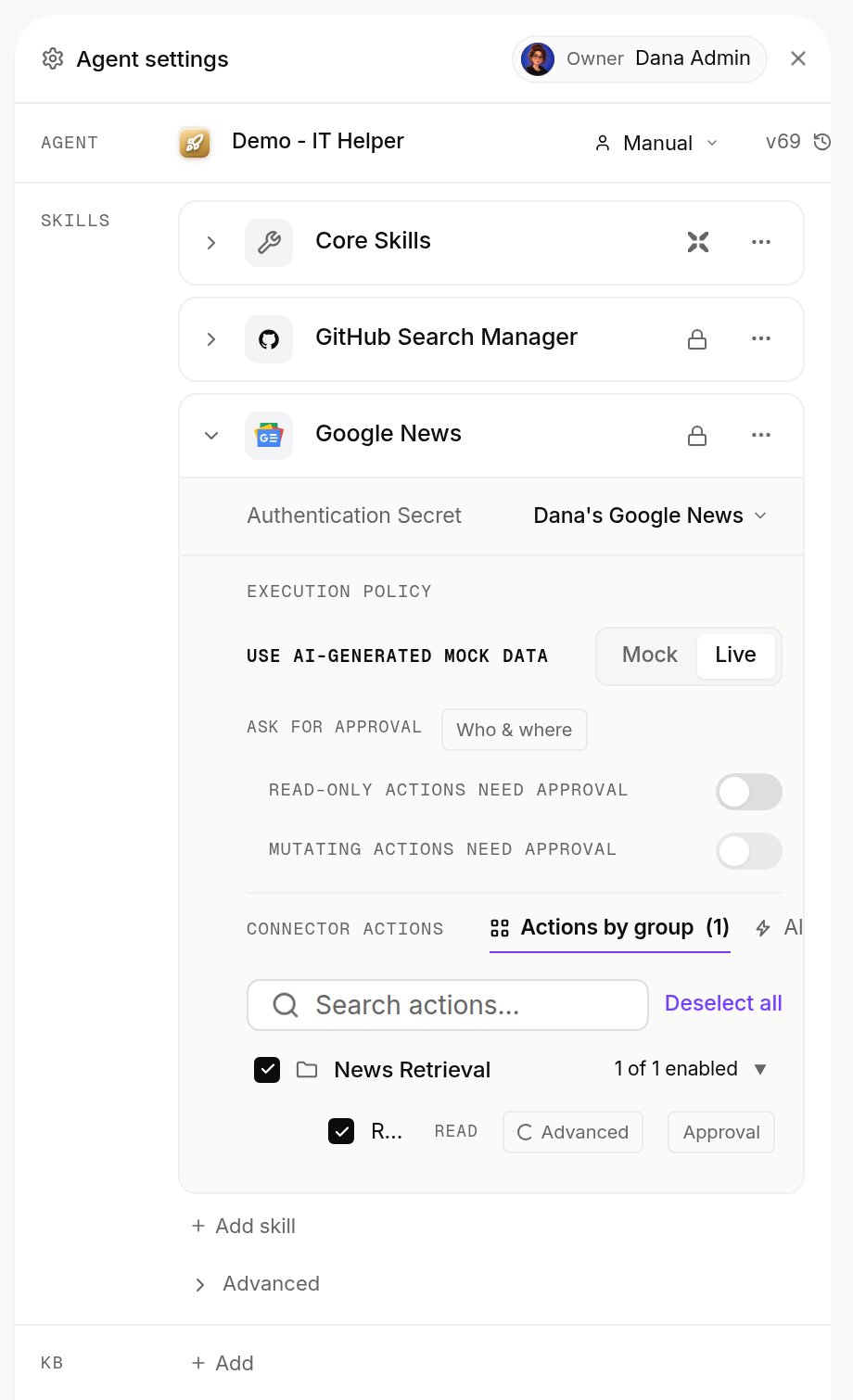Click the Google News lock icon
This screenshot has width=853, height=1400.
(697, 436)
